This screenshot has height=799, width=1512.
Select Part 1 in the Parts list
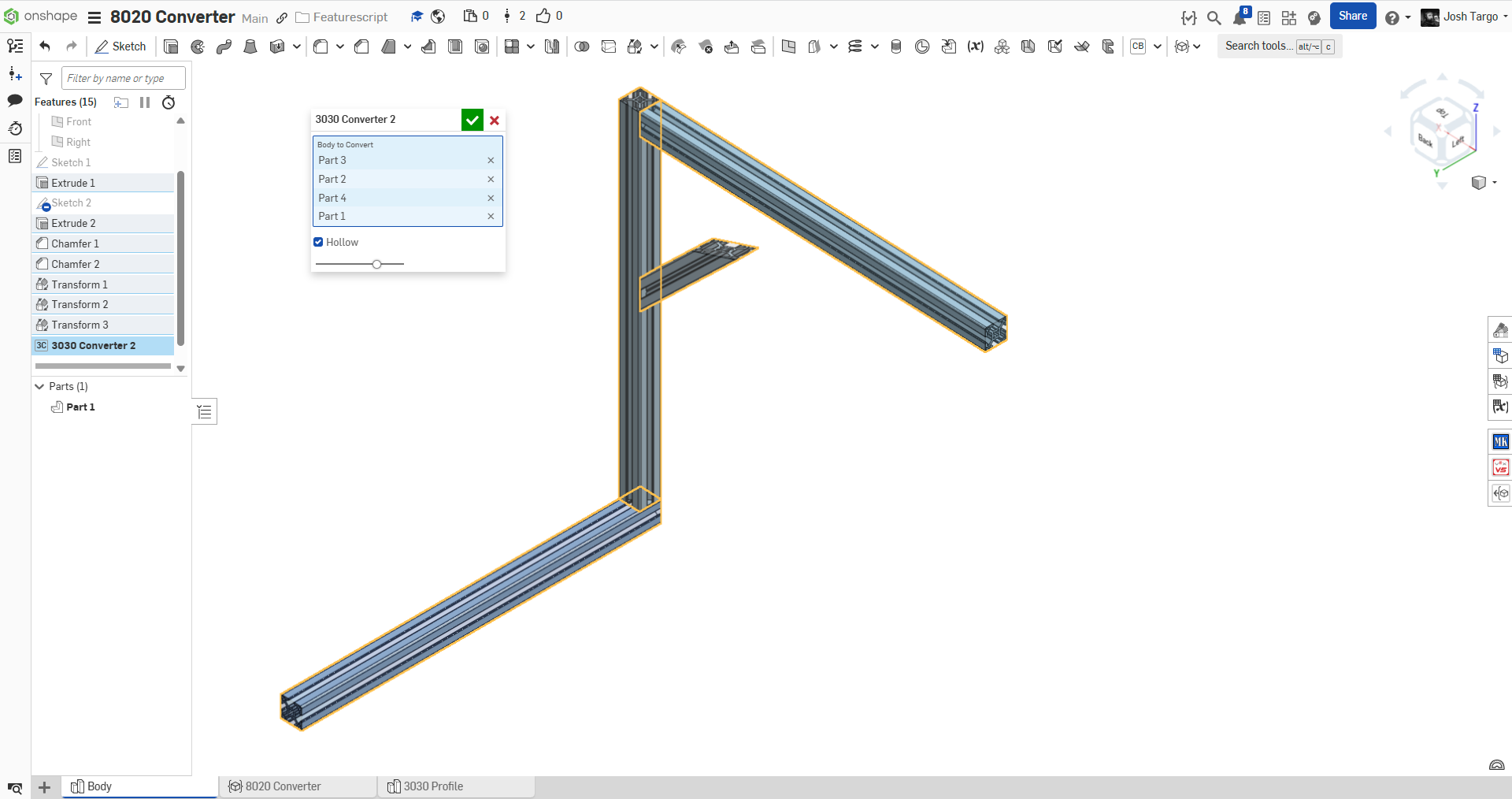pos(80,407)
